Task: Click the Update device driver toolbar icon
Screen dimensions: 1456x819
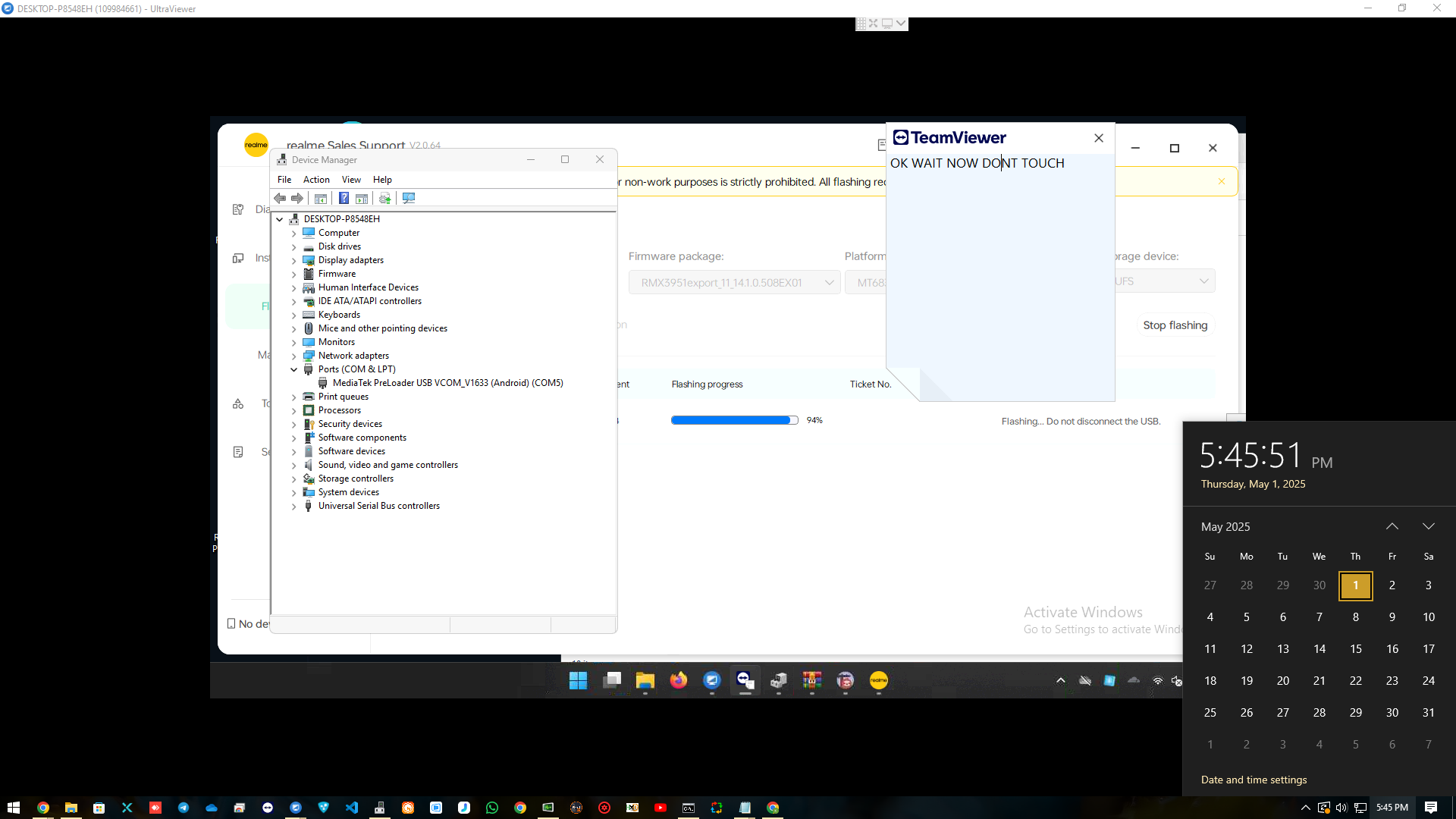Action: 384,198
